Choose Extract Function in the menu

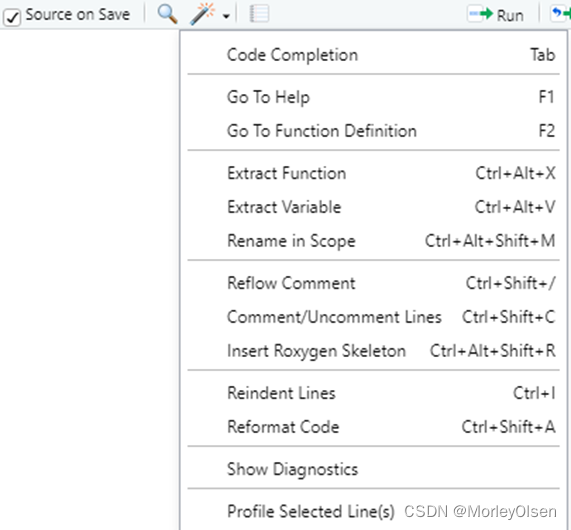click(374, 173)
